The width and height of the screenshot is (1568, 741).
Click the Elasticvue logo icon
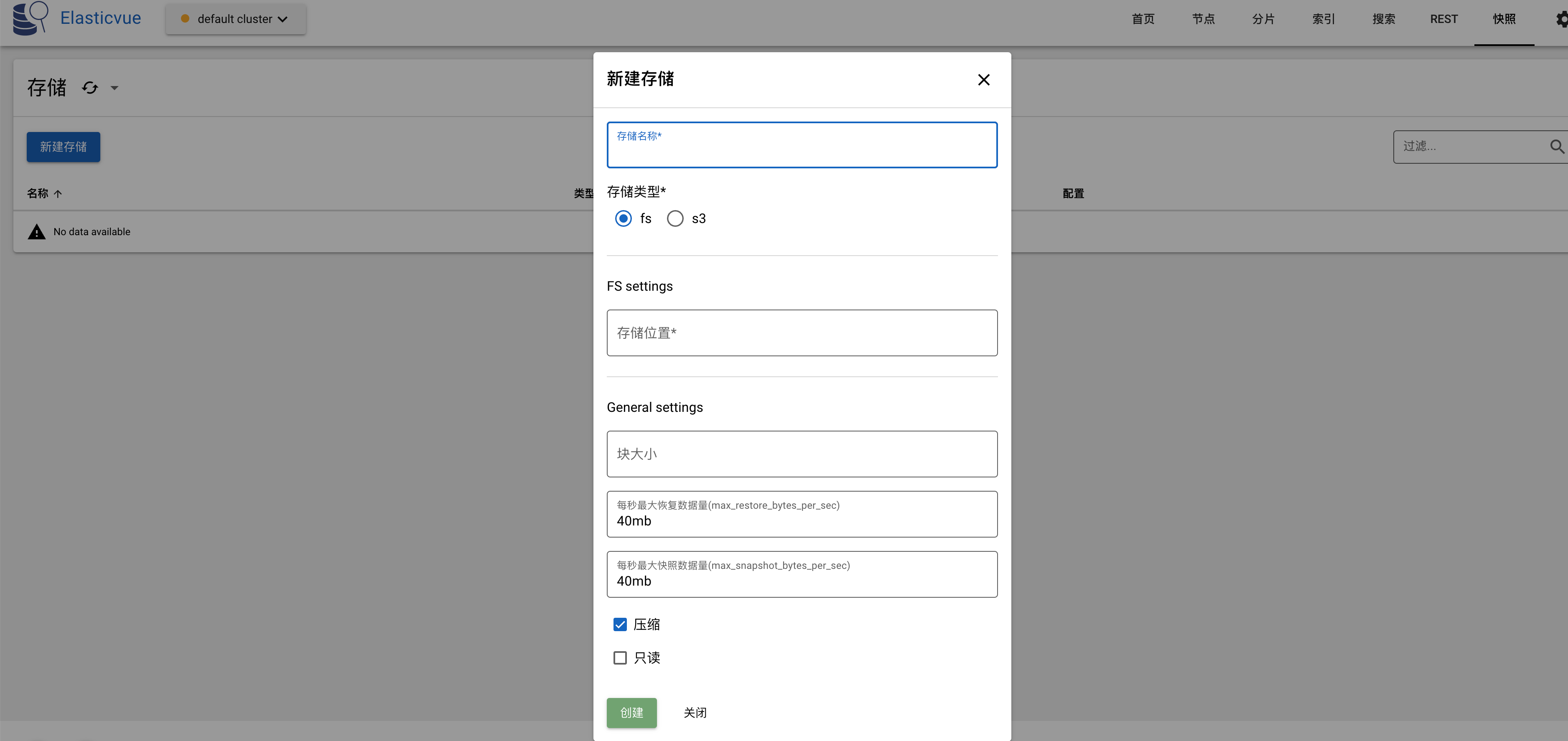click(x=31, y=18)
